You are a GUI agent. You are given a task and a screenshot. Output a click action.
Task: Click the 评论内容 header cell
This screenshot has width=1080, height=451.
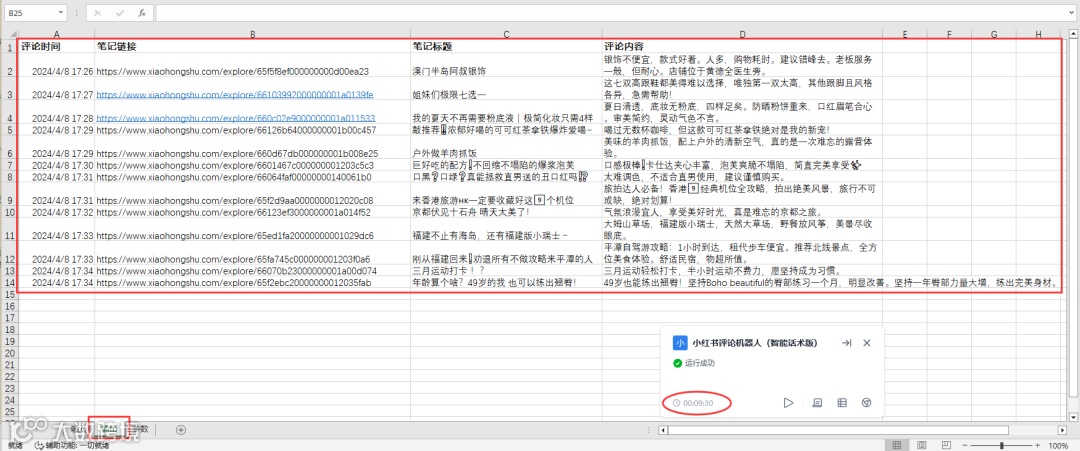click(x=742, y=47)
